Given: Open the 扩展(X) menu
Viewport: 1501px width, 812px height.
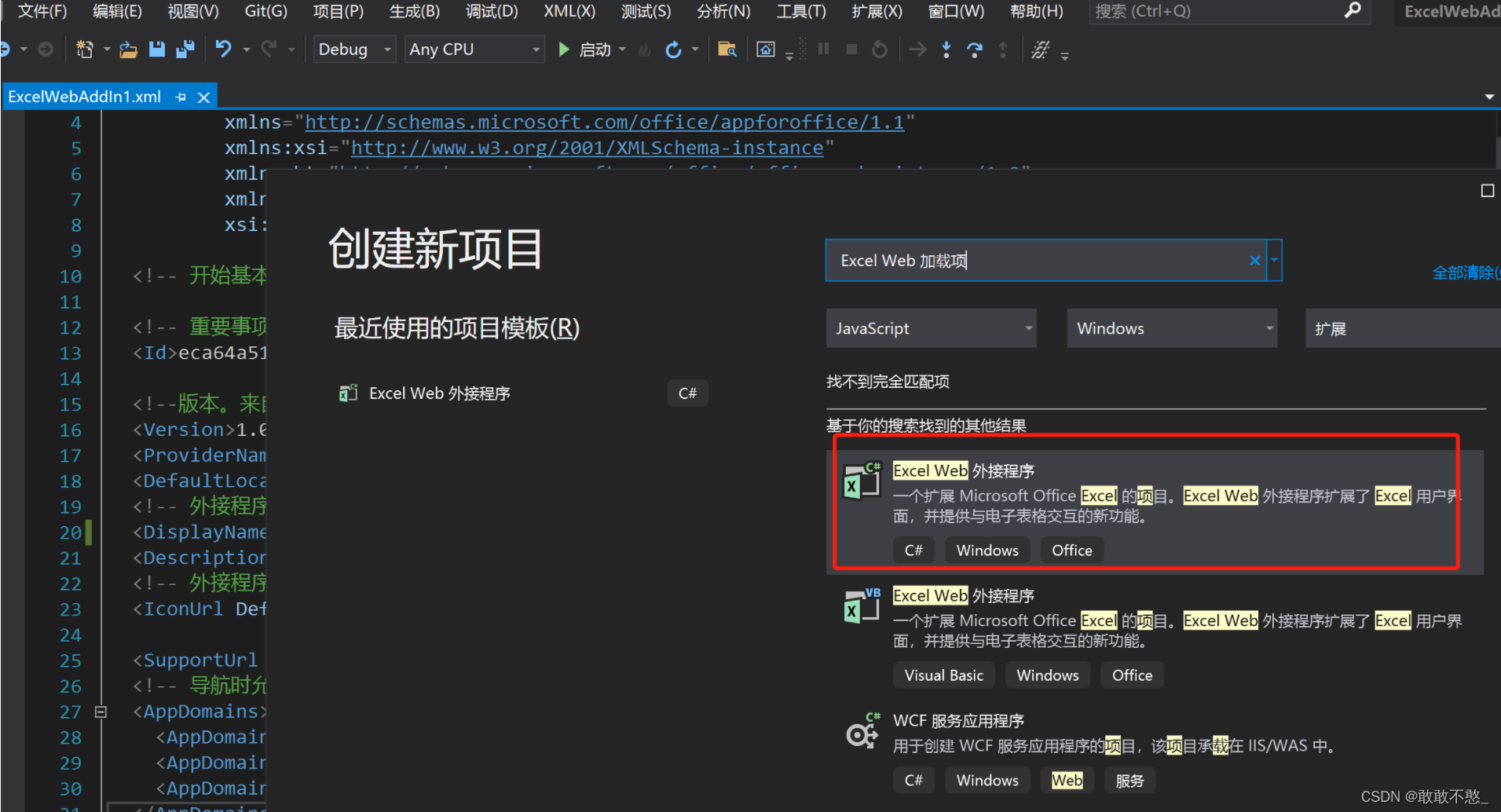Looking at the screenshot, I should (x=877, y=11).
